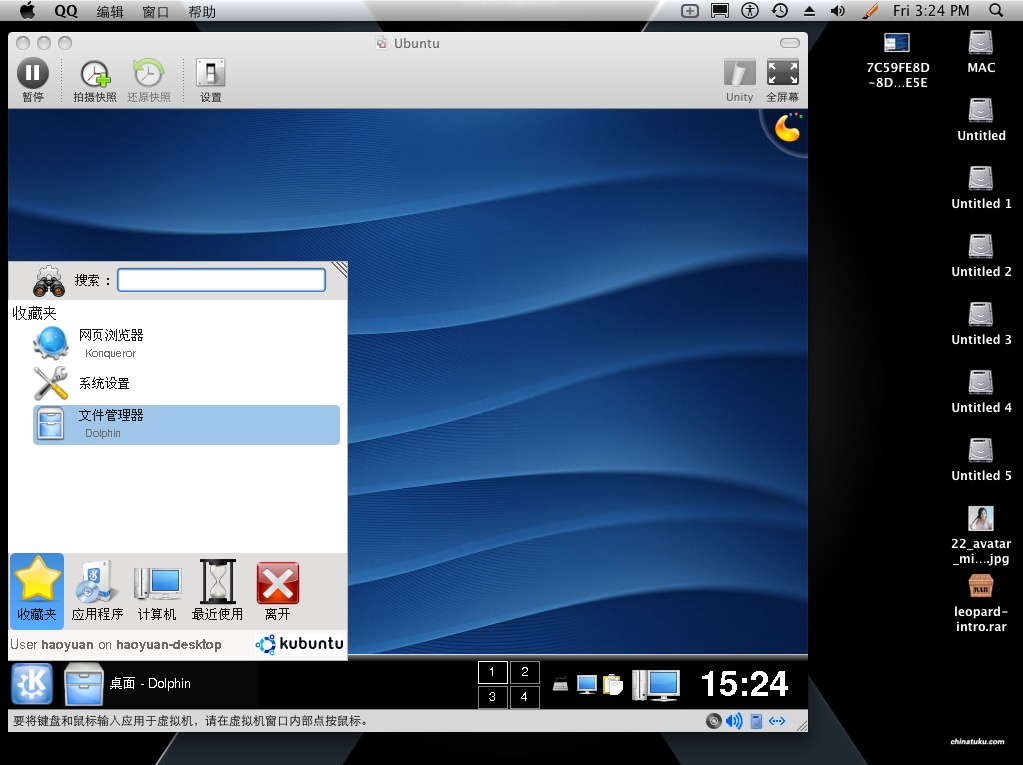Screen dimensions: 1023x765
Task: Open Spotlight search magnifier
Action: pyautogui.click(x=996, y=10)
